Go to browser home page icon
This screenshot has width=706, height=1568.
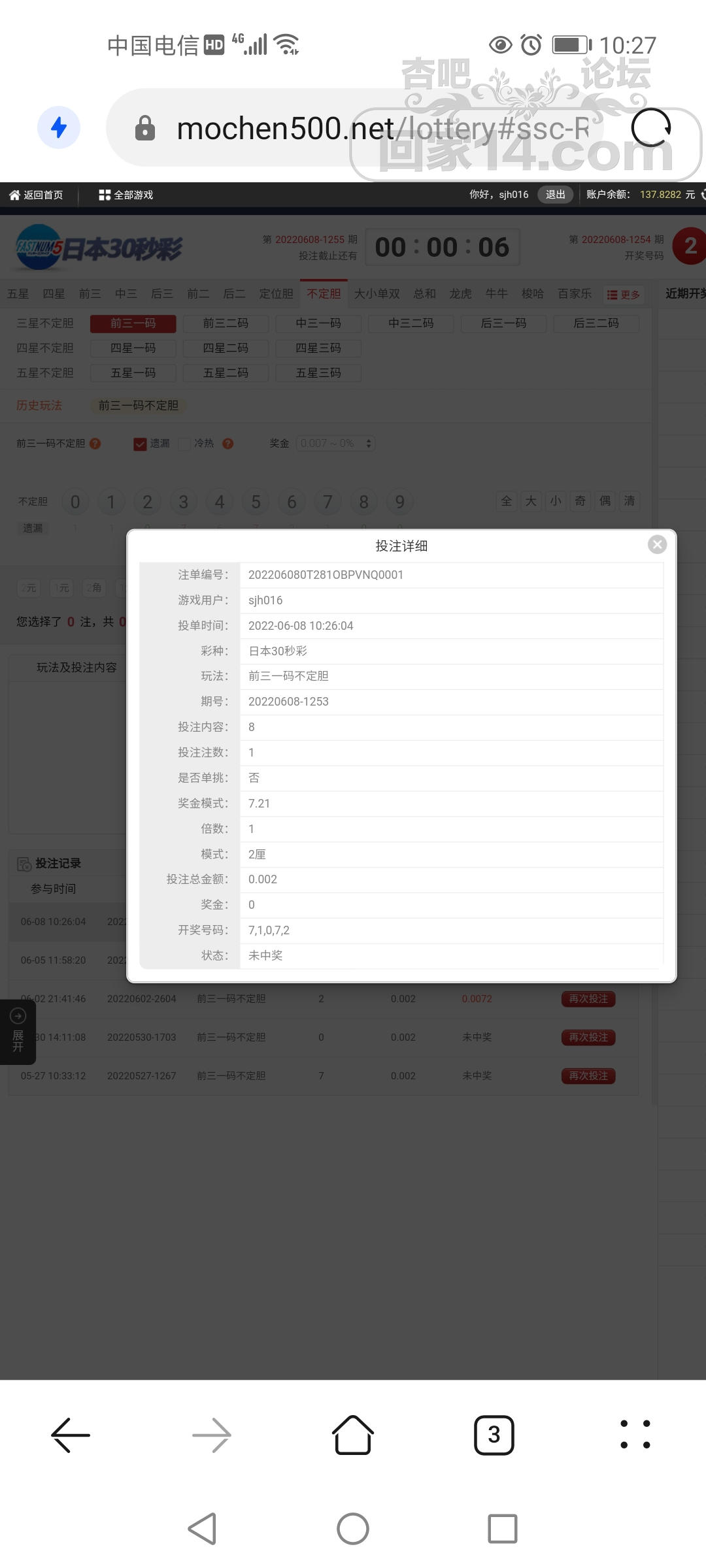[x=353, y=1435]
